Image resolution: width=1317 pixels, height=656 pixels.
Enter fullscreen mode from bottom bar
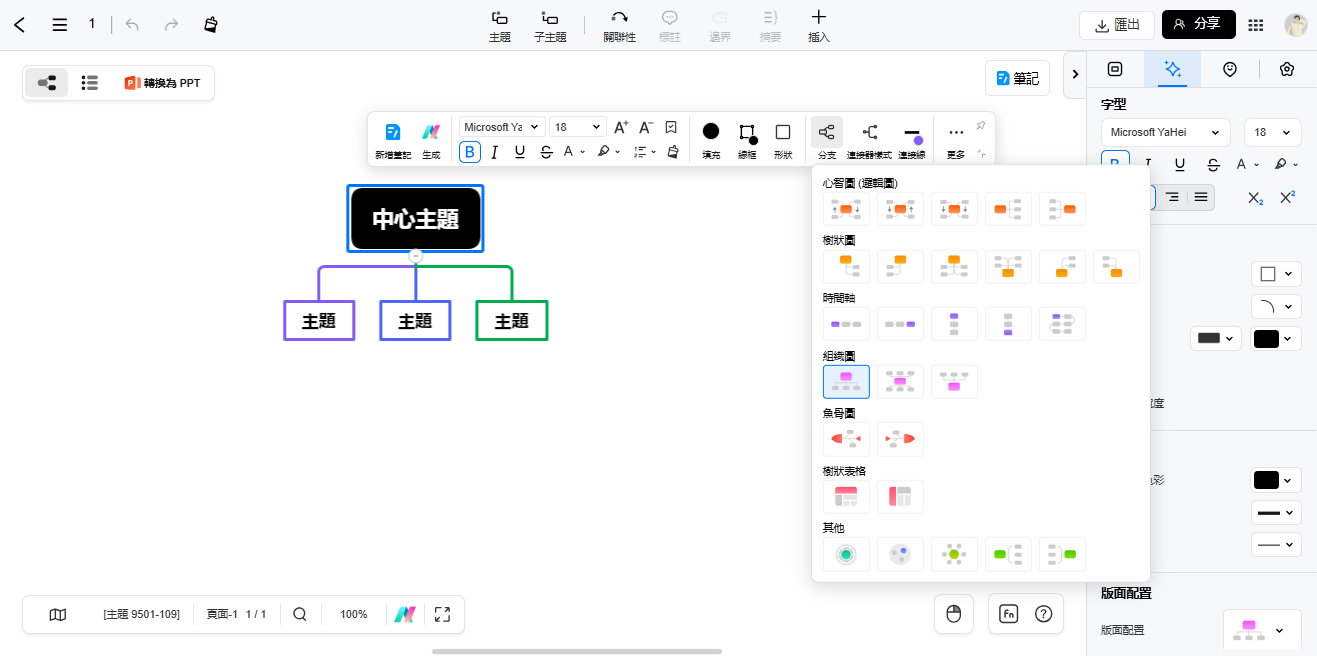(443, 615)
